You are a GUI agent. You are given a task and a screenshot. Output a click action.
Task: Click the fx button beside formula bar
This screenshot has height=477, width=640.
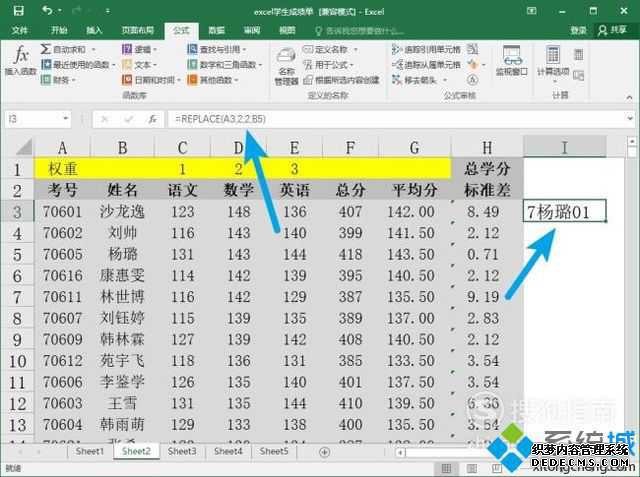(x=152, y=119)
